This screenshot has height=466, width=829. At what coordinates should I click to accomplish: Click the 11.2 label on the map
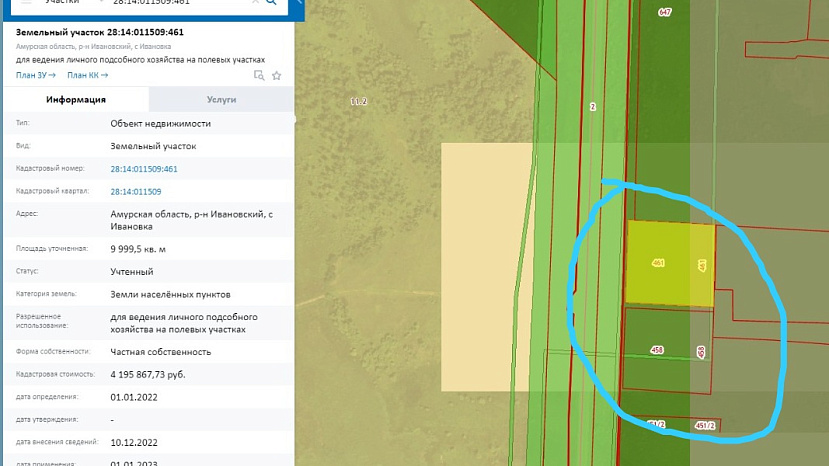(359, 102)
